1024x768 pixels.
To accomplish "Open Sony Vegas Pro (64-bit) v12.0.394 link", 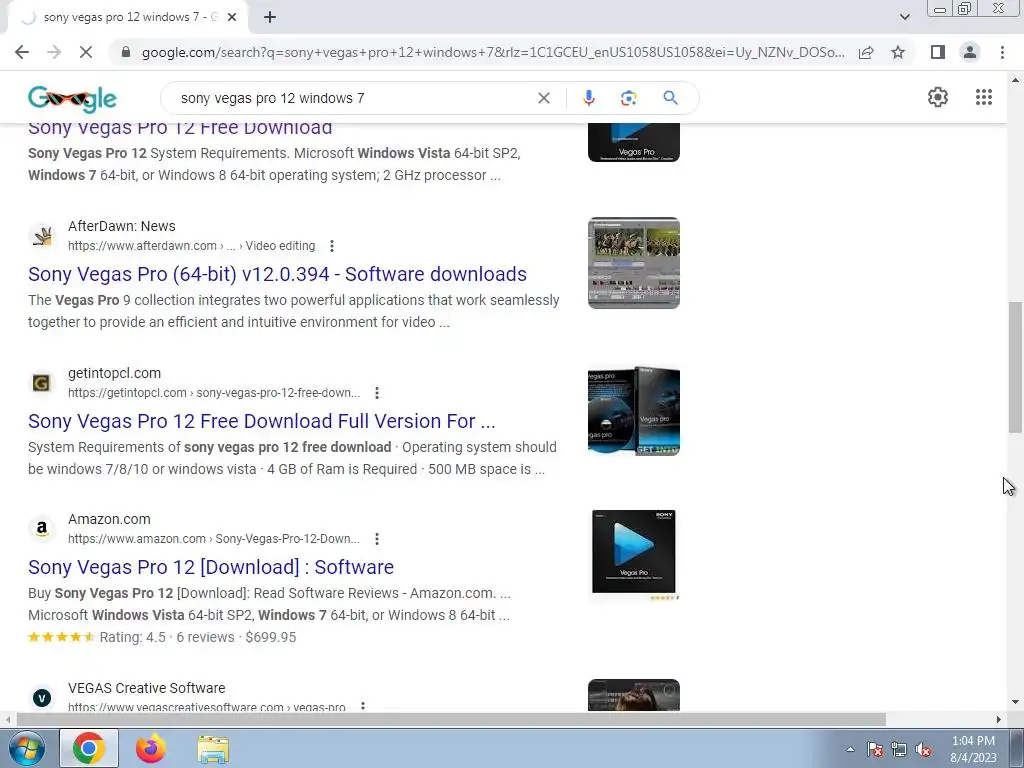I will (x=278, y=274).
